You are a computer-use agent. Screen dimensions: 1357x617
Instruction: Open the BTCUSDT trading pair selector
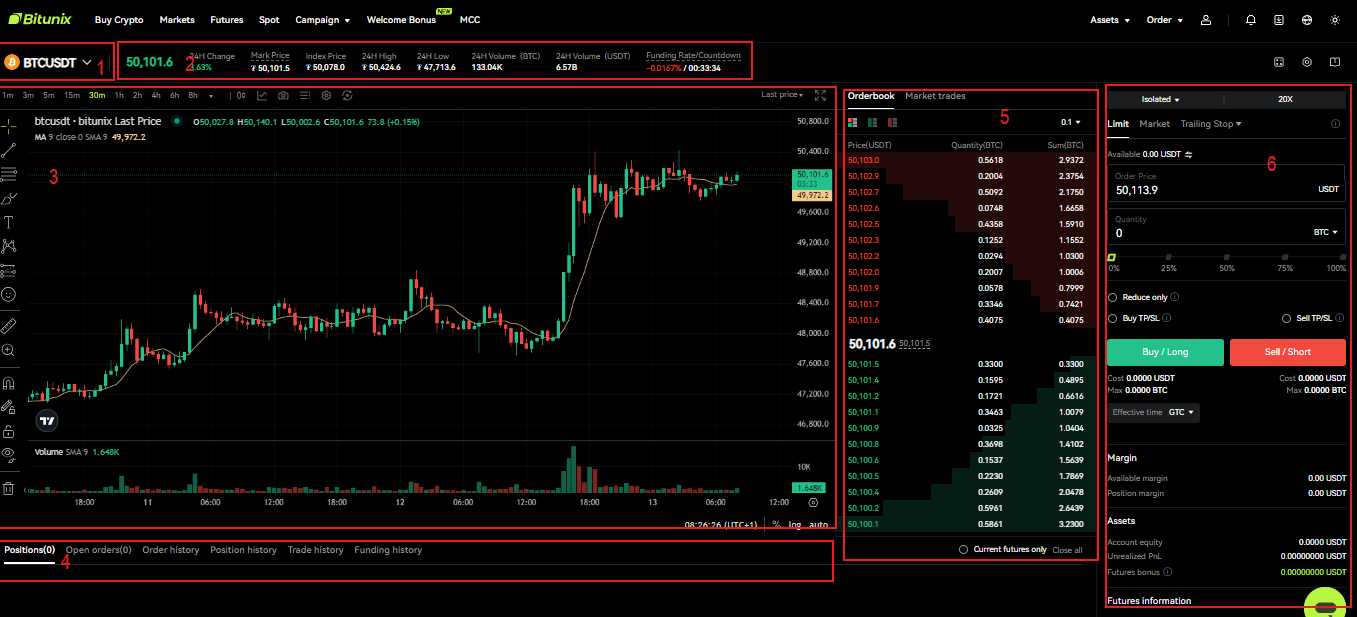[49, 62]
